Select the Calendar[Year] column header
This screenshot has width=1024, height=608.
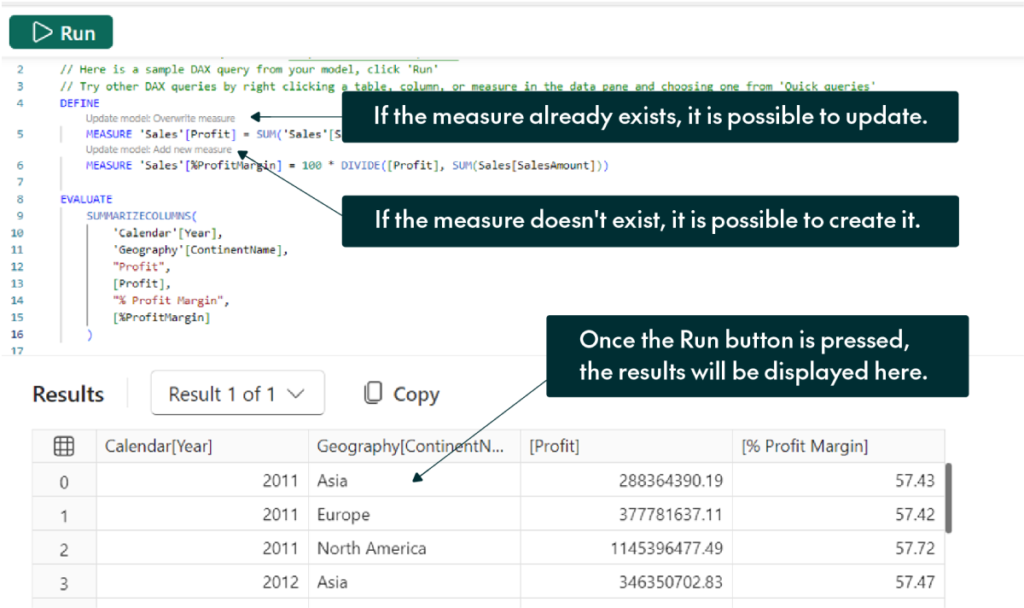[x=158, y=446]
